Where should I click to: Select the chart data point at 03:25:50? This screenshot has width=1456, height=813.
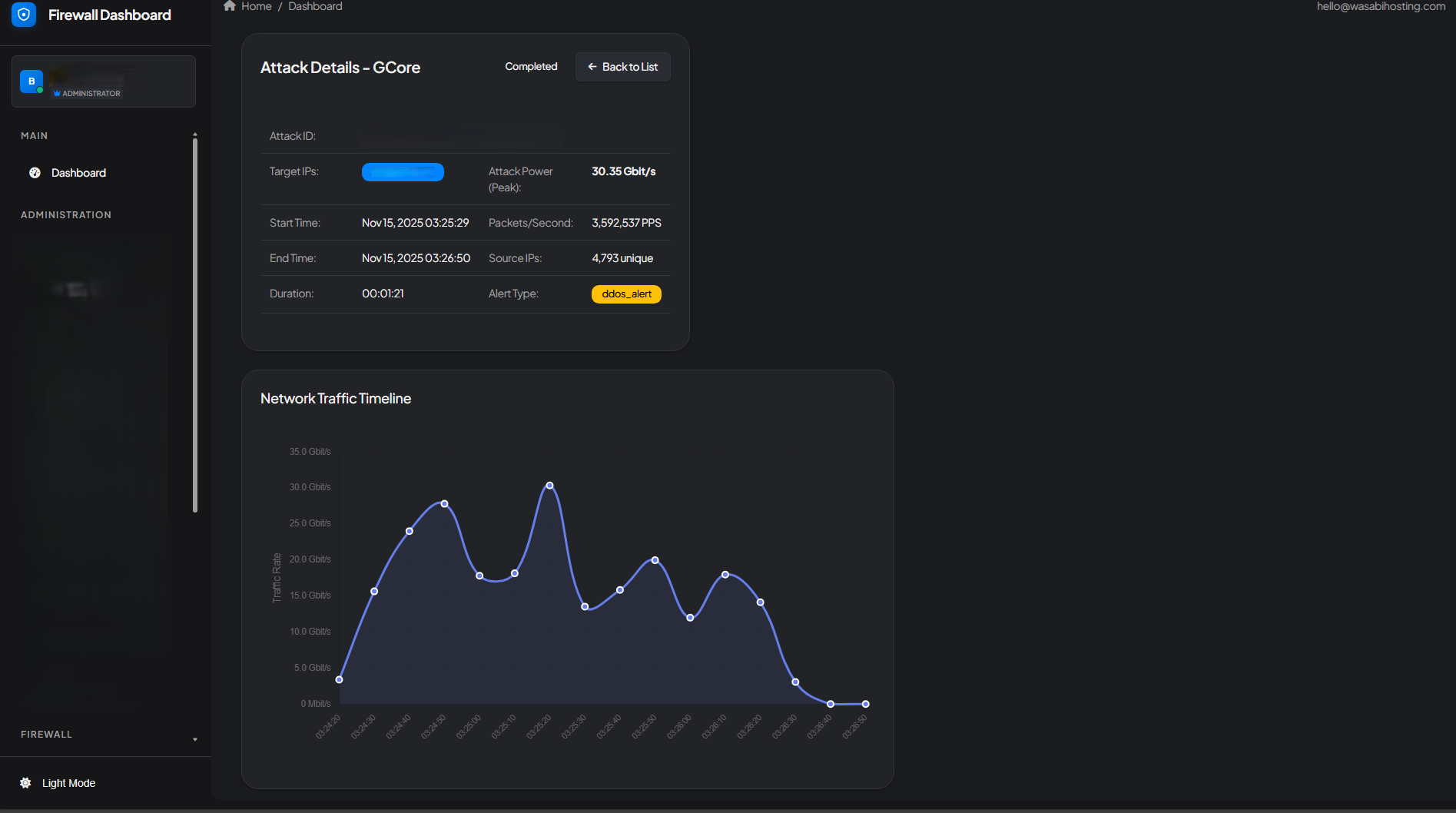click(655, 560)
